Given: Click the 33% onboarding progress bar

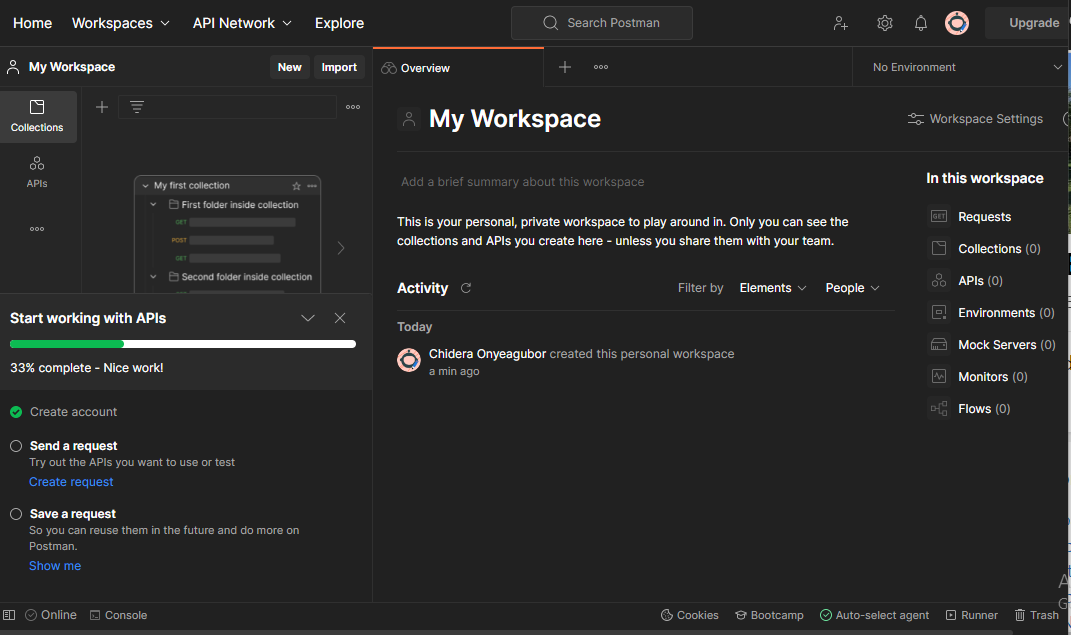Looking at the screenshot, I should pos(183,344).
